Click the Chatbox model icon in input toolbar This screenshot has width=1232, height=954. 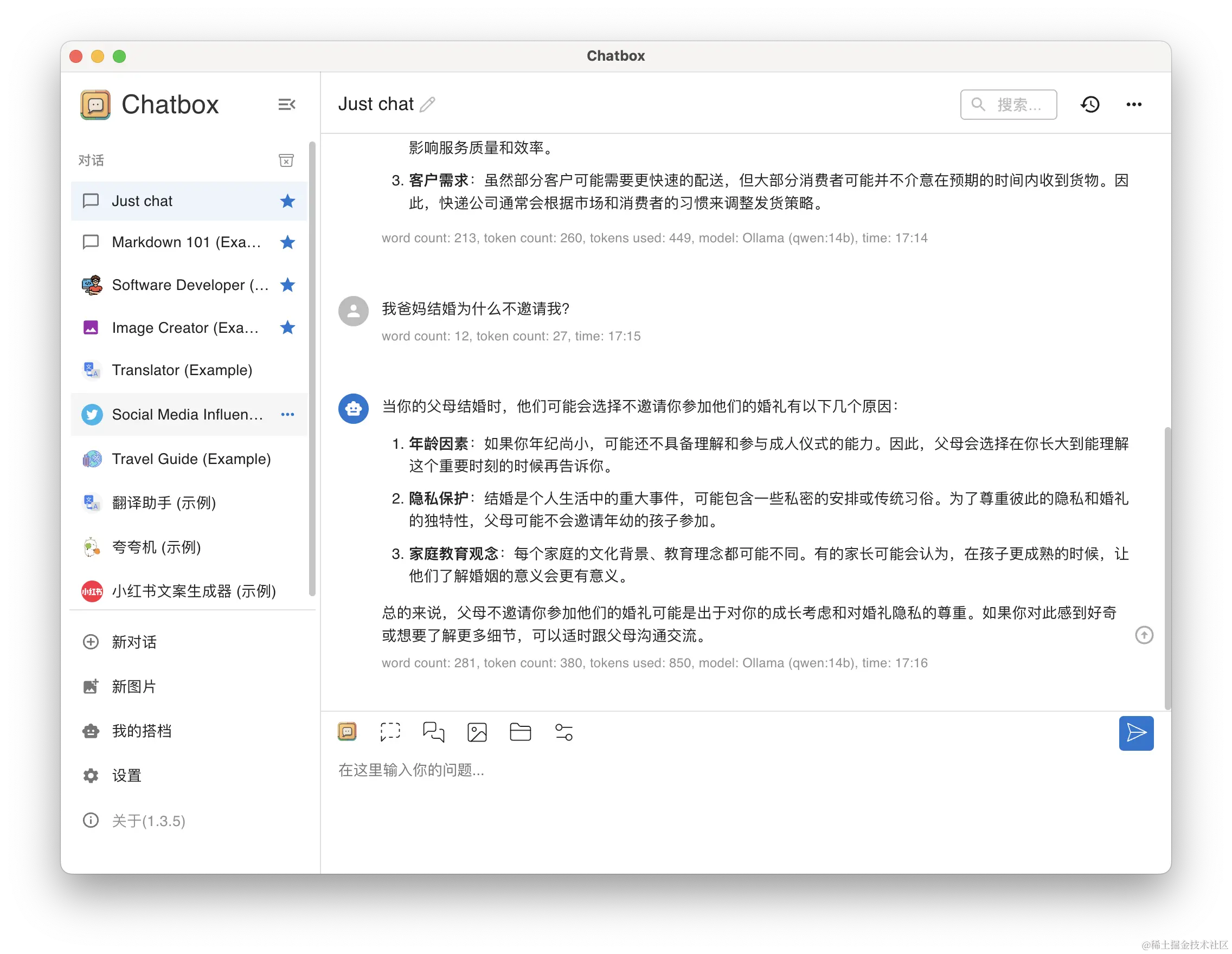coord(347,732)
